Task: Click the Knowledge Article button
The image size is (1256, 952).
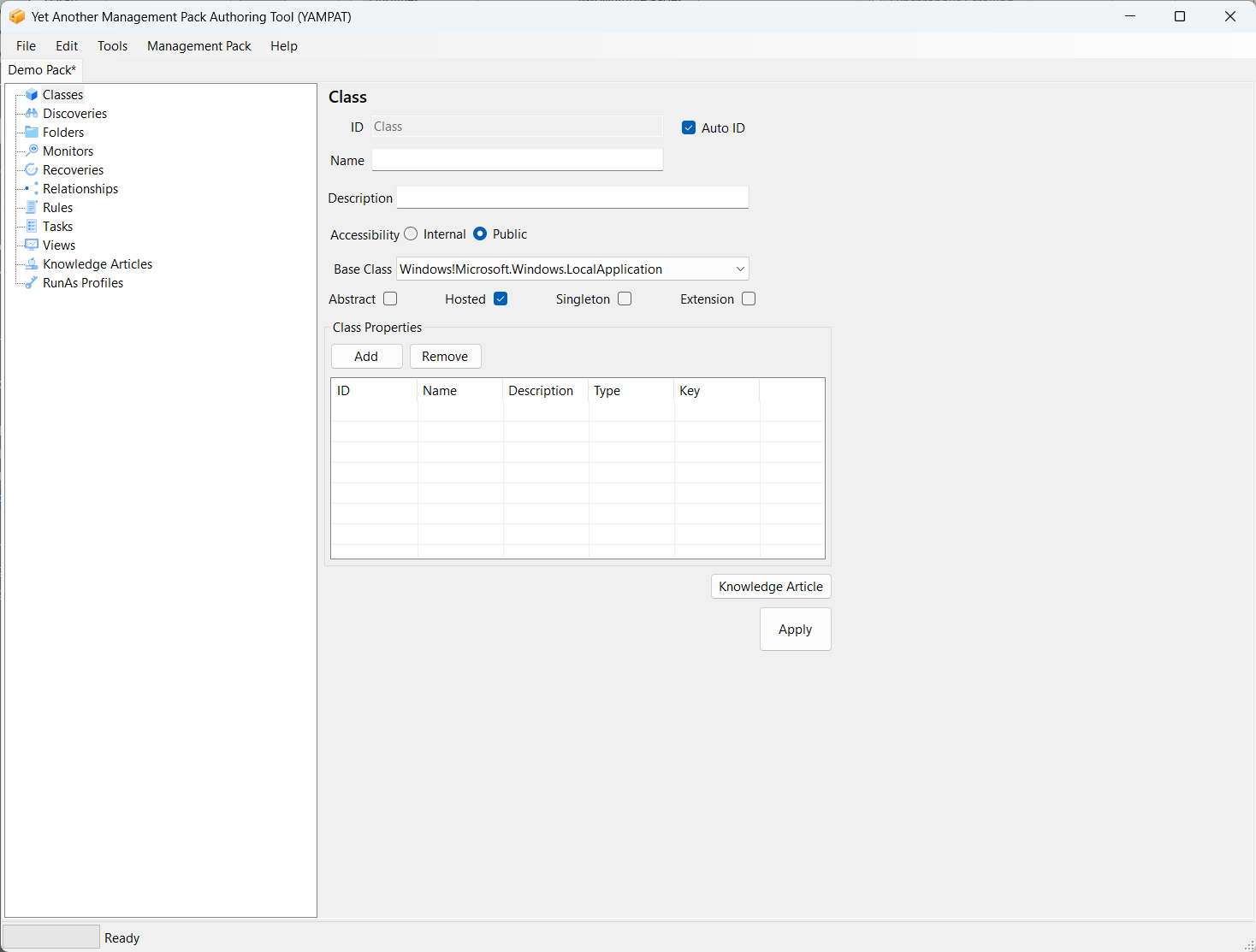Action: (x=771, y=587)
